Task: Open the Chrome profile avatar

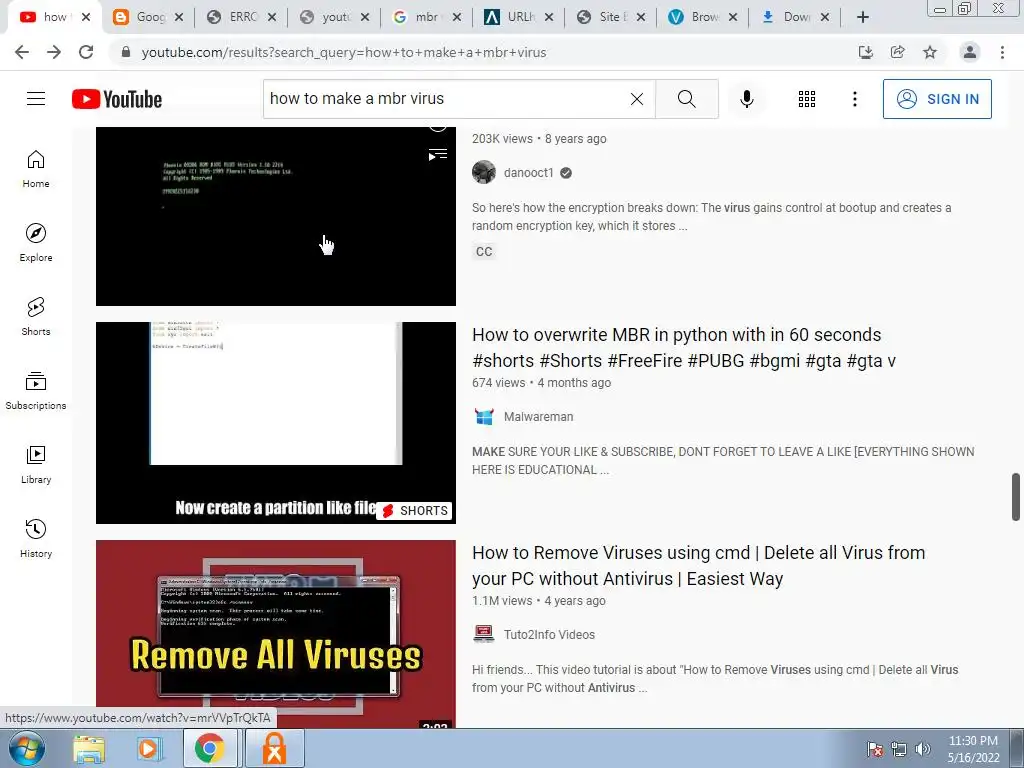Action: (x=970, y=52)
